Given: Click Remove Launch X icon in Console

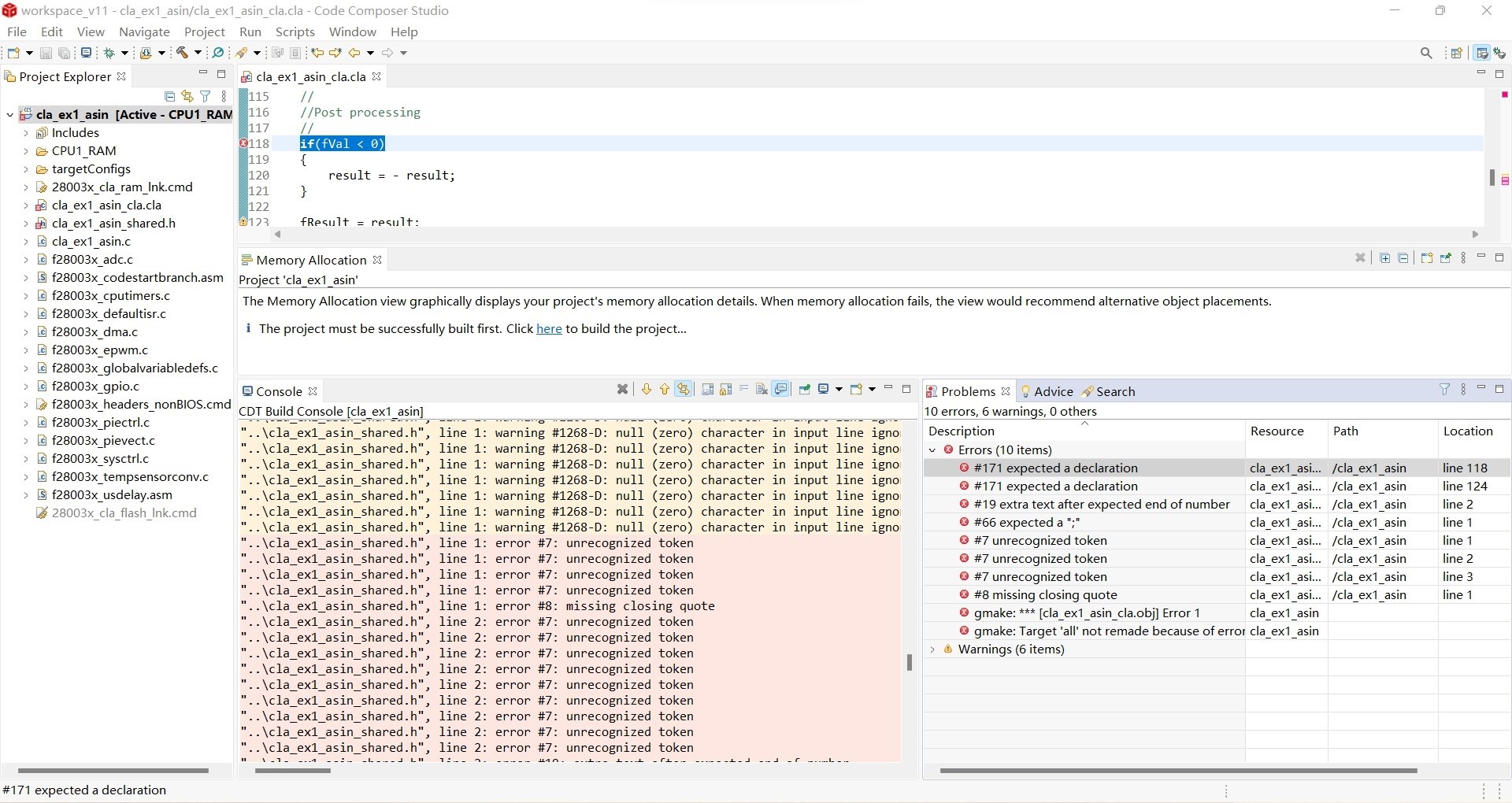Looking at the screenshot, I should [x=622, y=389].
